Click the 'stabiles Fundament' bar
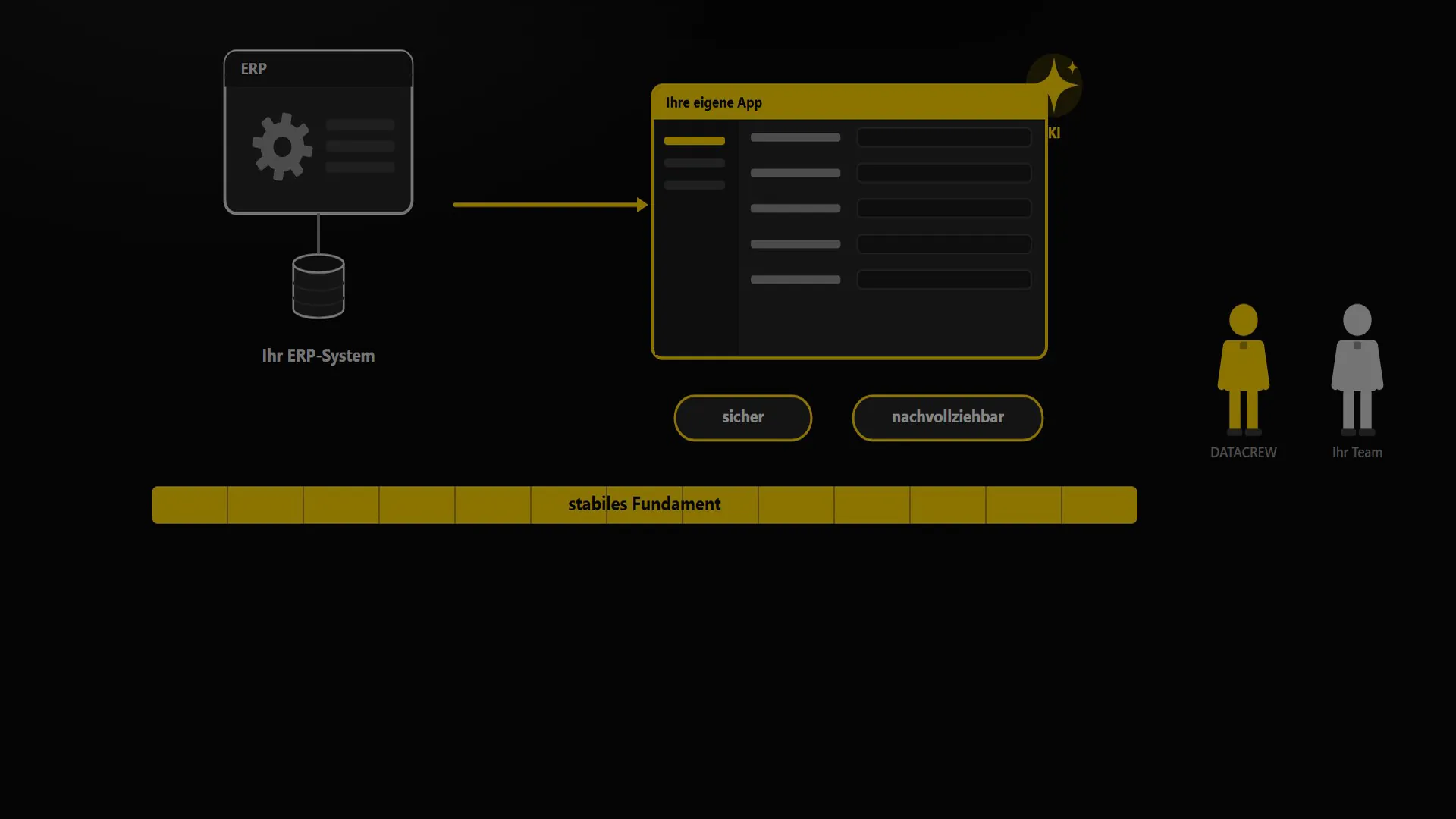This screenshot has width=1456, height=819. click(x=645, y=505)
